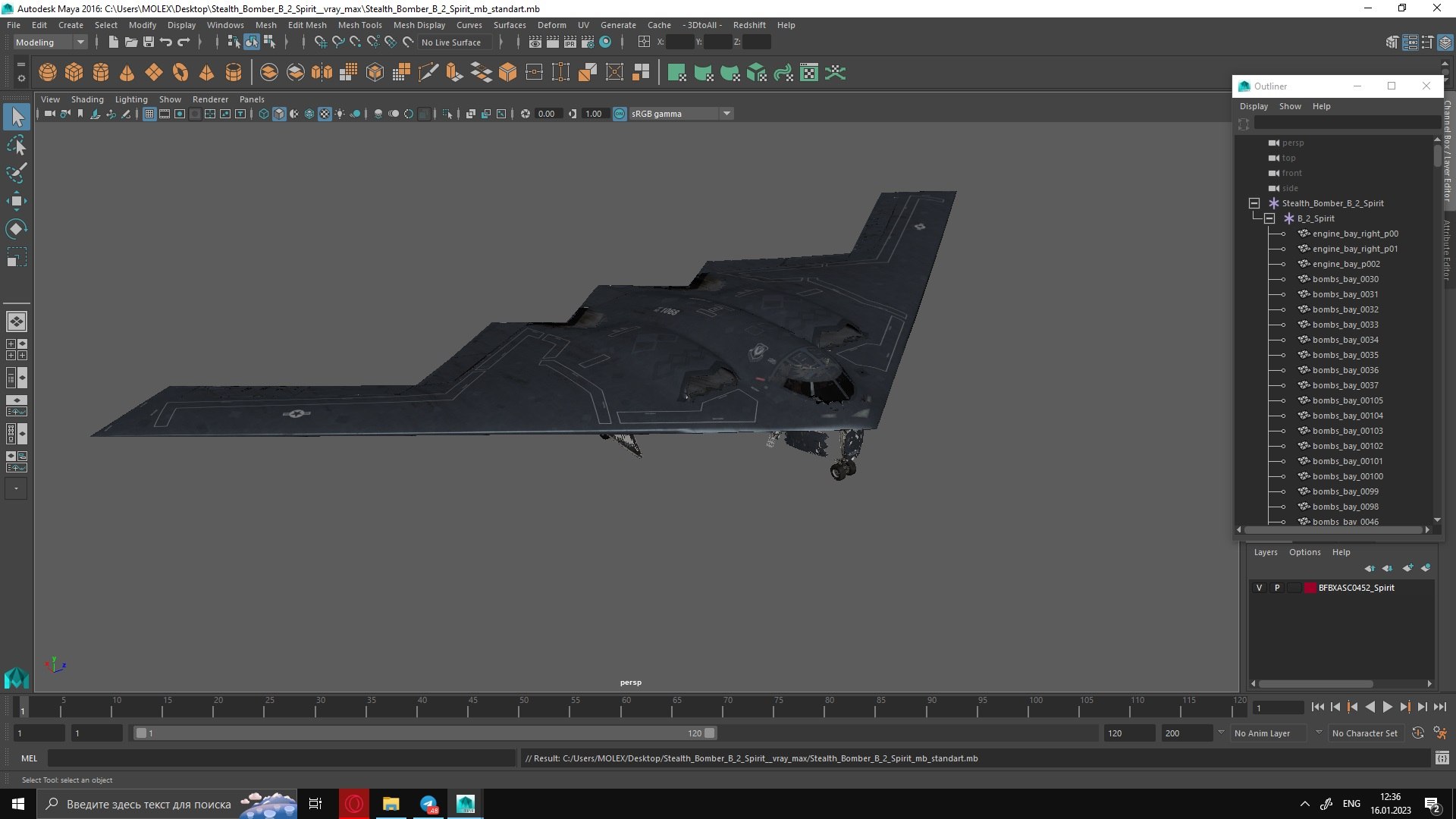Click the red BFBXASC0452_Spirit layer color swatch
1456x819 pixels.
(x=1310, y=588)
